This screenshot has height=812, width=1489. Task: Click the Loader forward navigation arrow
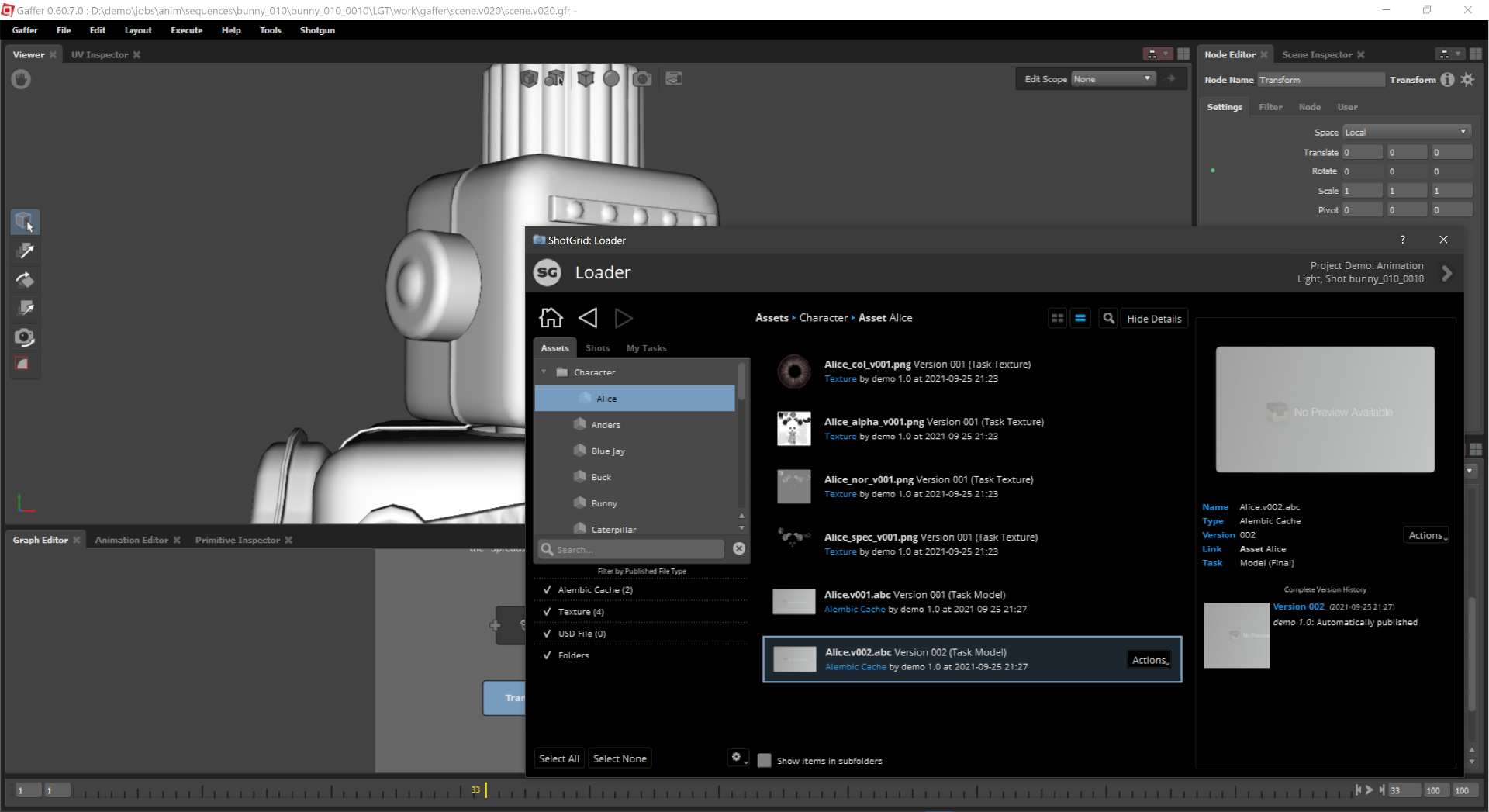(x=624, y=318)
